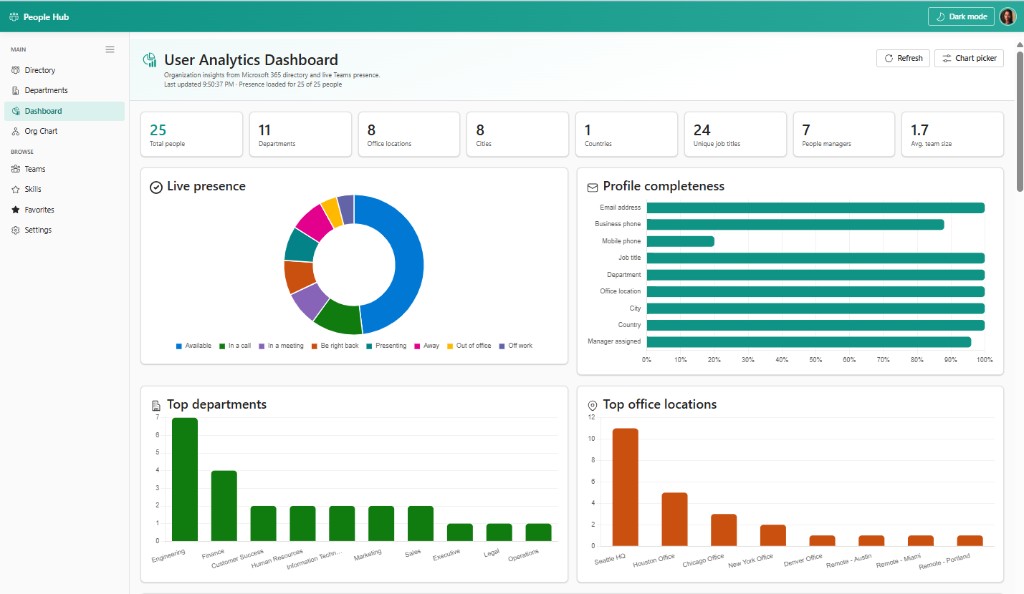Open the Org Chart page
Screen dimensions: 1024x594
pyautogui.click(x=64, y=131)
